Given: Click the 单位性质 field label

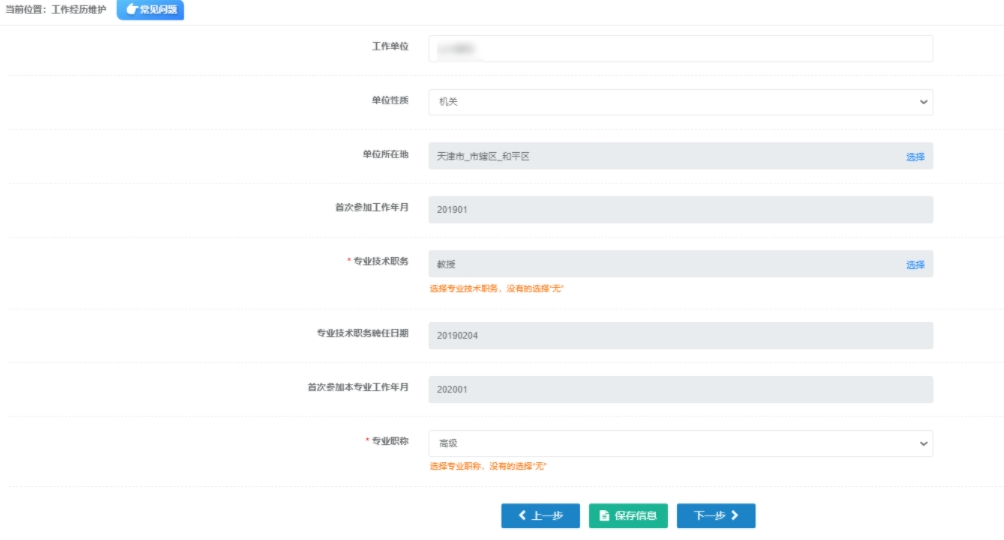Looking at the screenshot, I should click(389, 101).
